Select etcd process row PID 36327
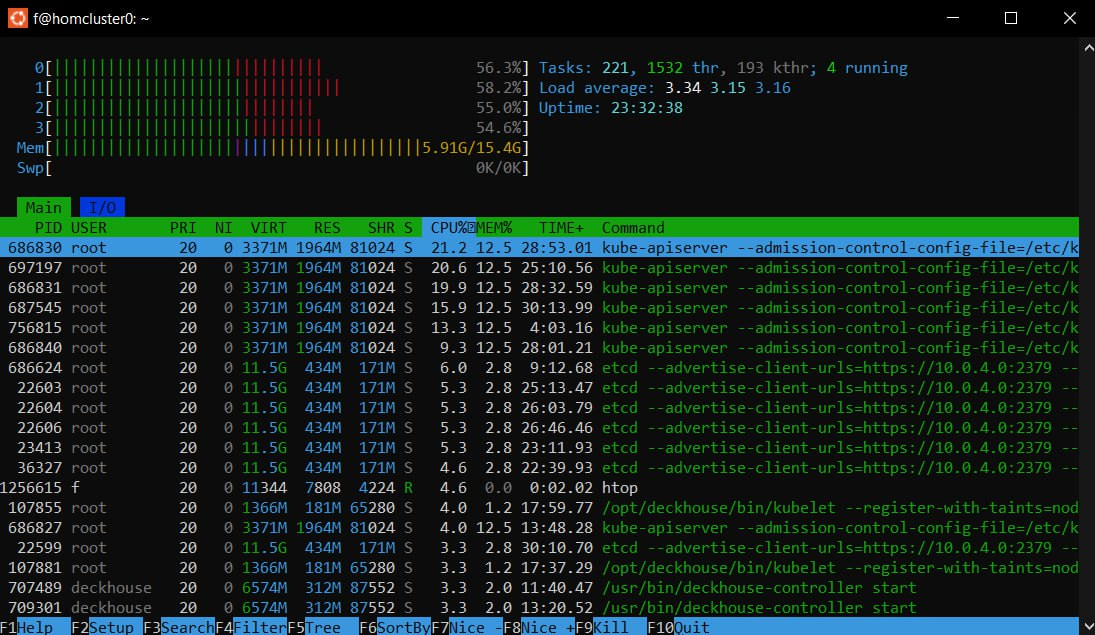Screen dimensions: 1095x635 coord(539,468)
